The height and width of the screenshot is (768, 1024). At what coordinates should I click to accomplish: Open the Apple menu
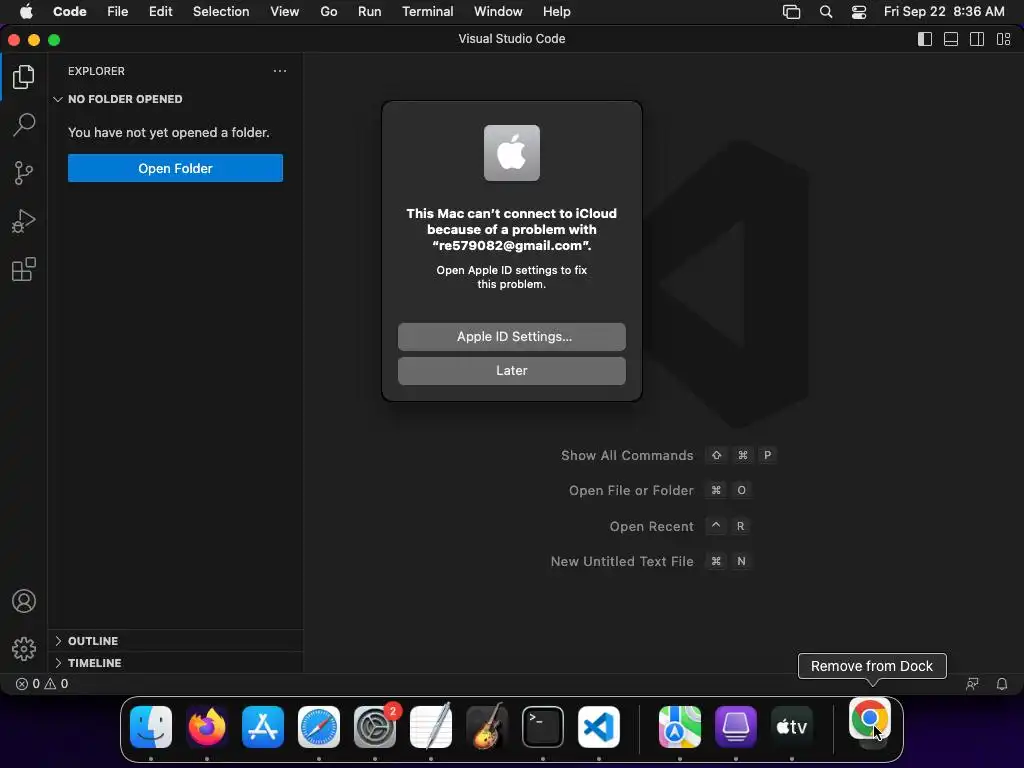(26, 12)
